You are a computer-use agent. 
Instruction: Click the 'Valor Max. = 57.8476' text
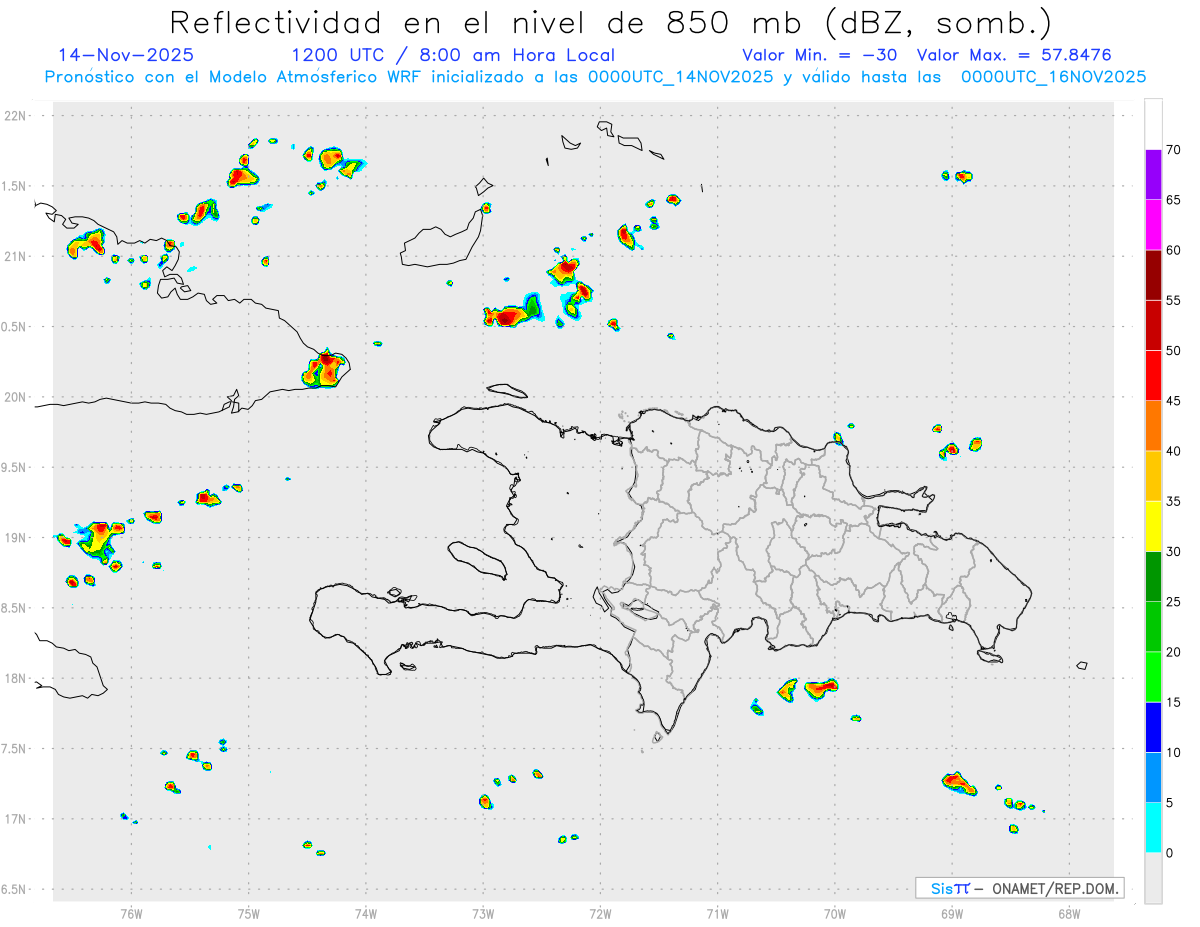pos(1014,55)
